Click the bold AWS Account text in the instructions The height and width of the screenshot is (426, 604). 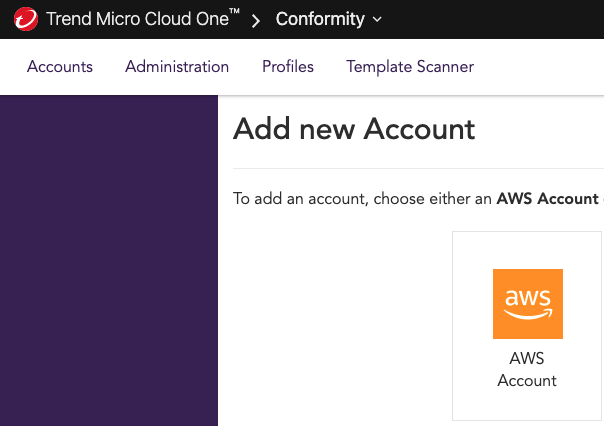point(547,199)
